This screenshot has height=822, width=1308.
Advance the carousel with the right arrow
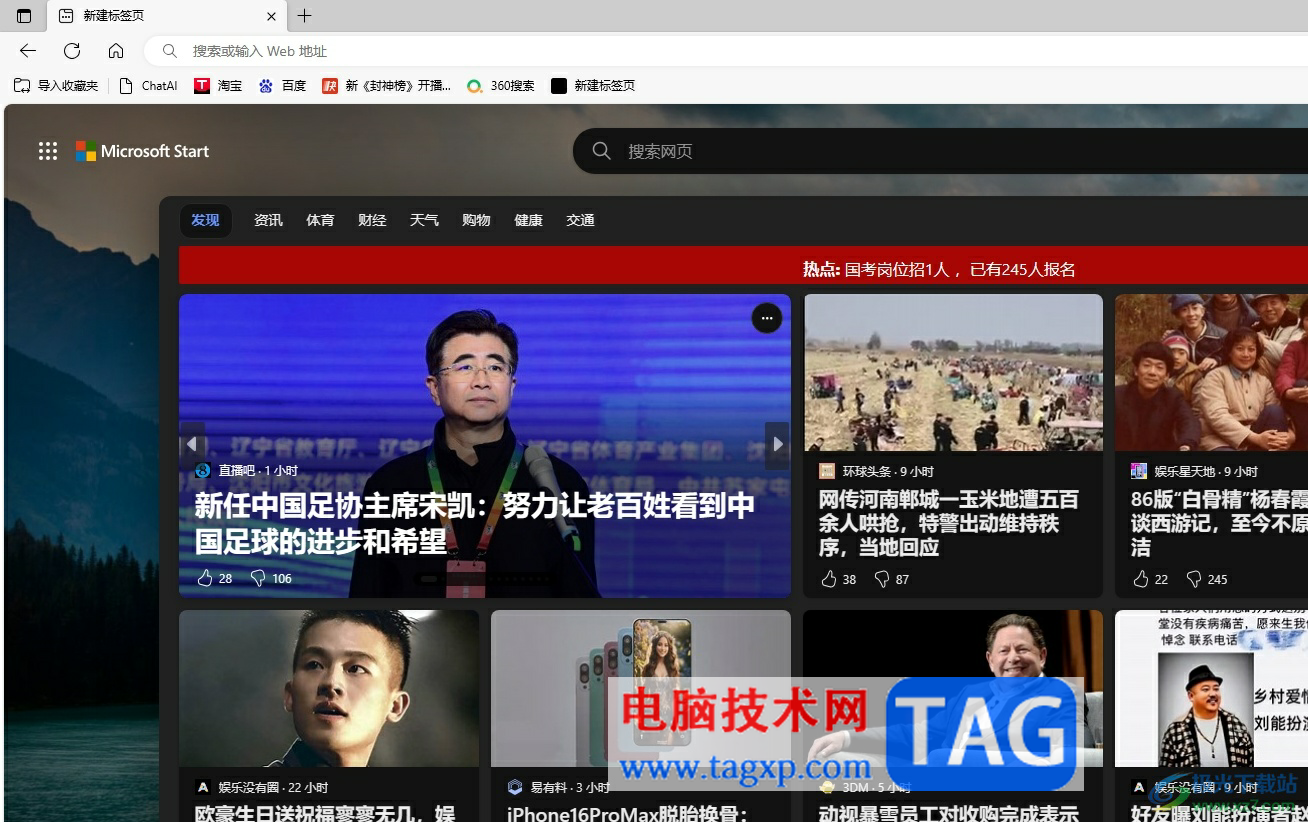[777, 443]
